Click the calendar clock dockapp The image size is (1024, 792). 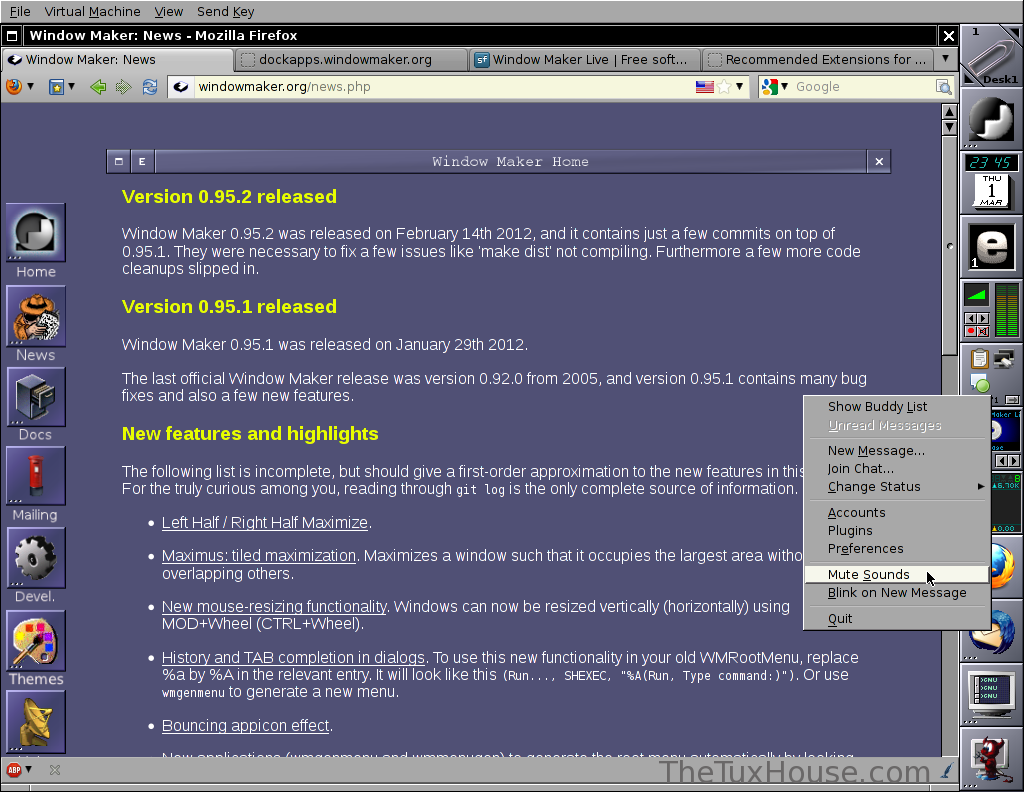click(x=991, y=181)
